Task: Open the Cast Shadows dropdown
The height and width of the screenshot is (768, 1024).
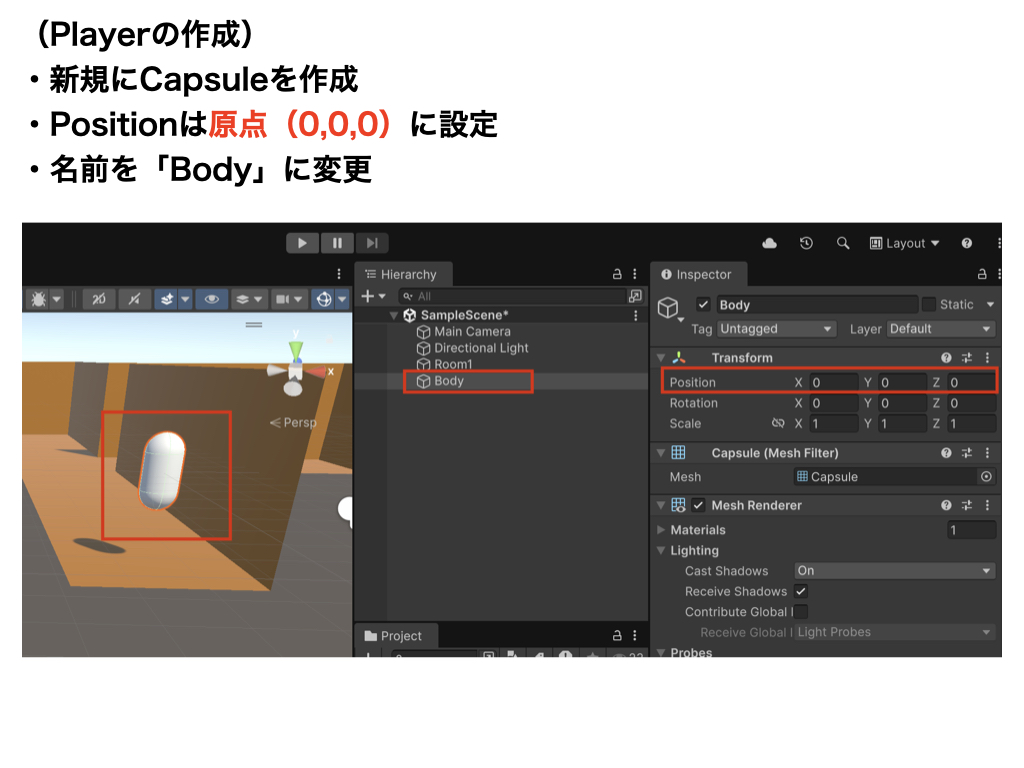Action: pyautogui.click(x=894, y=571)
